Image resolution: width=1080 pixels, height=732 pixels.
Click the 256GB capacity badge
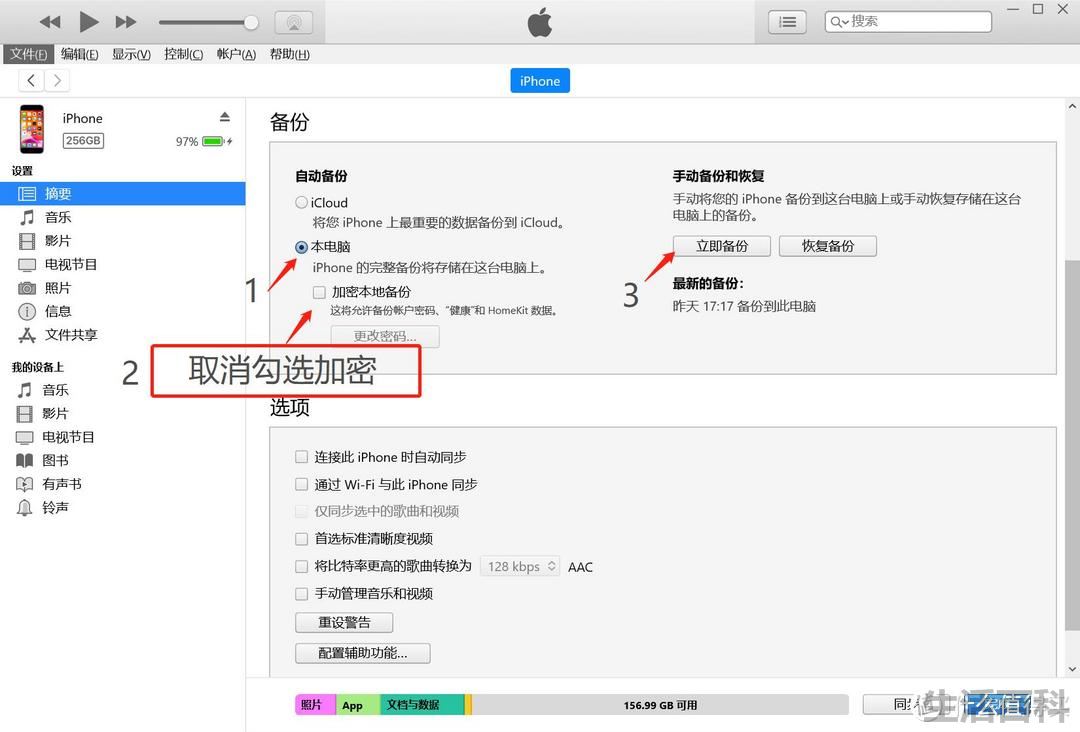83,140
